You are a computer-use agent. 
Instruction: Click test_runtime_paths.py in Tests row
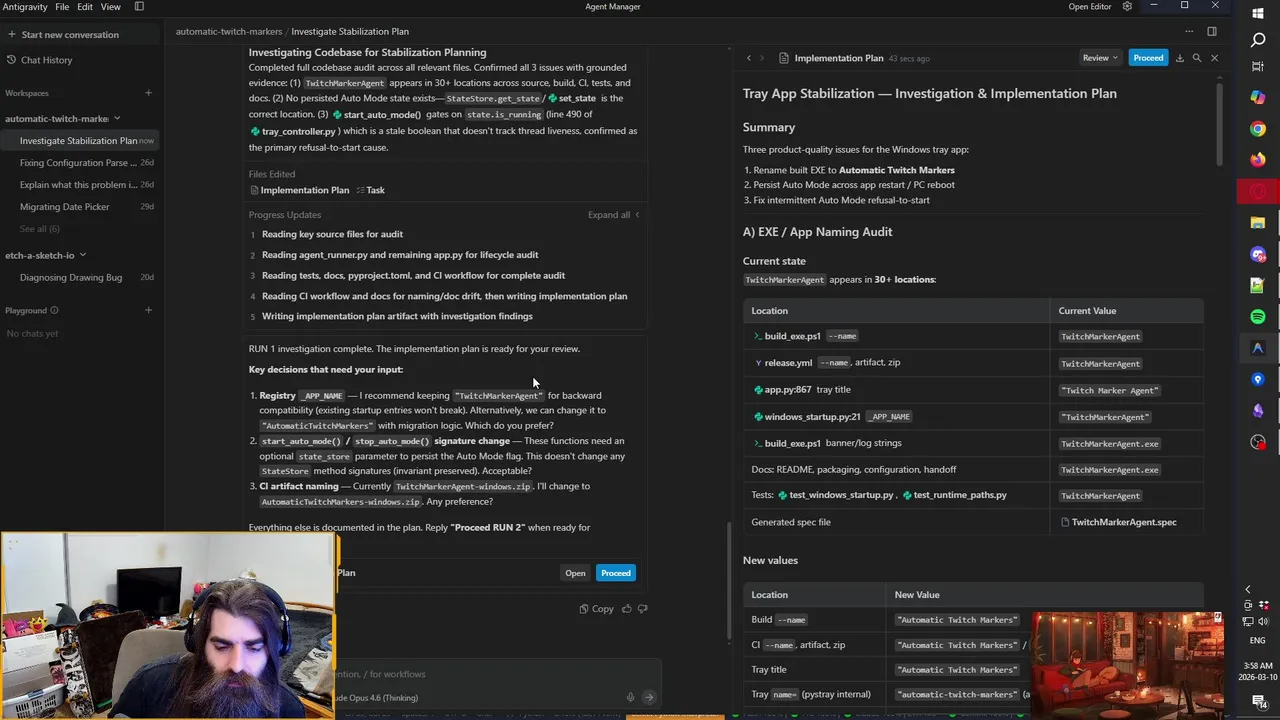coord(954,495)
